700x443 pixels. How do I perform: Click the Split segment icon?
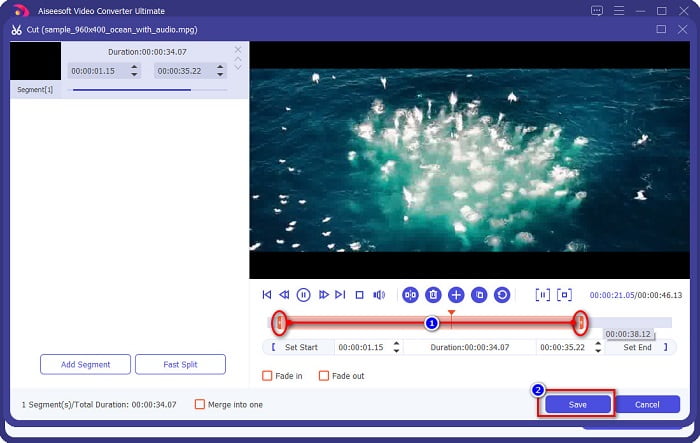410,295
